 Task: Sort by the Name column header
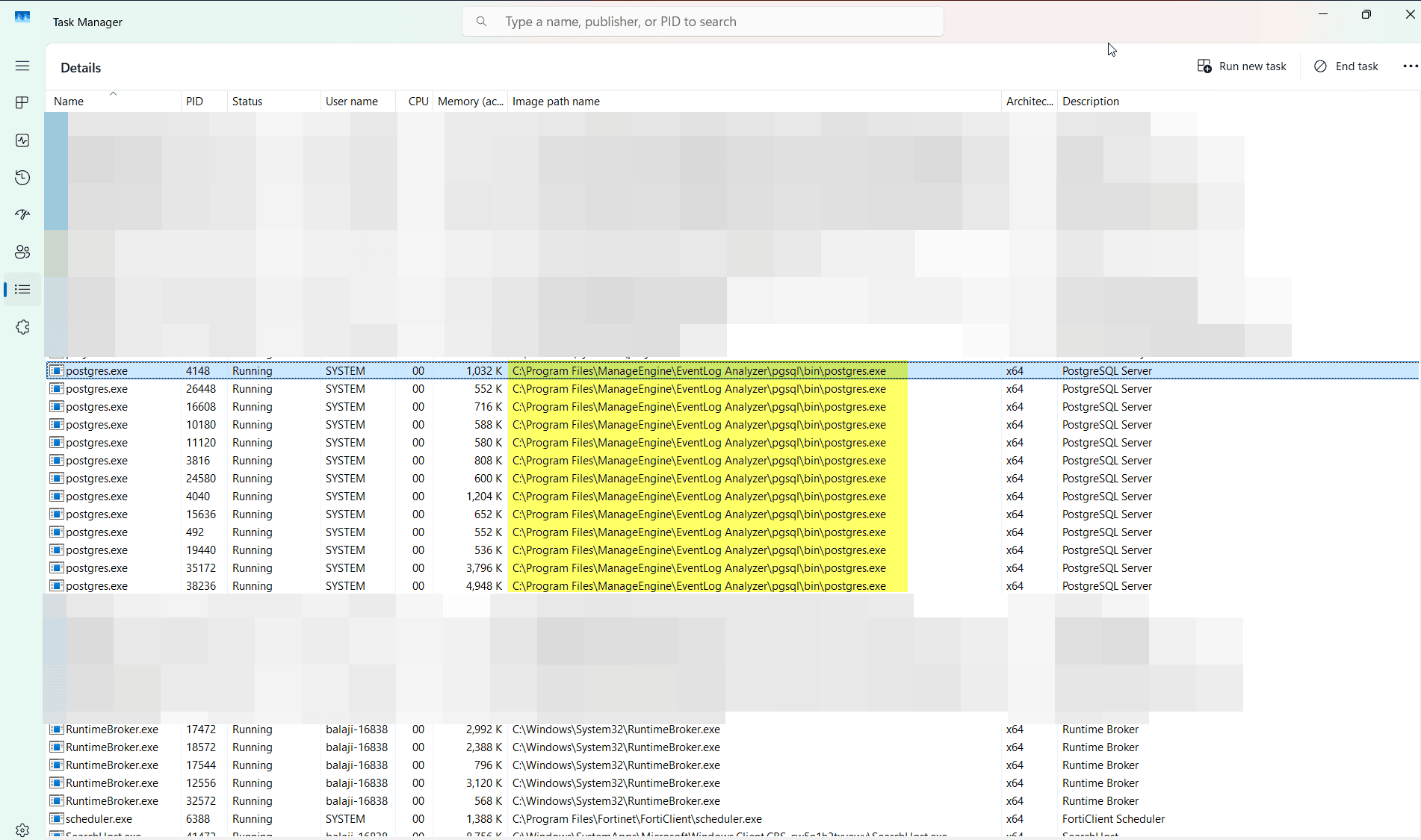pos(114,102)
